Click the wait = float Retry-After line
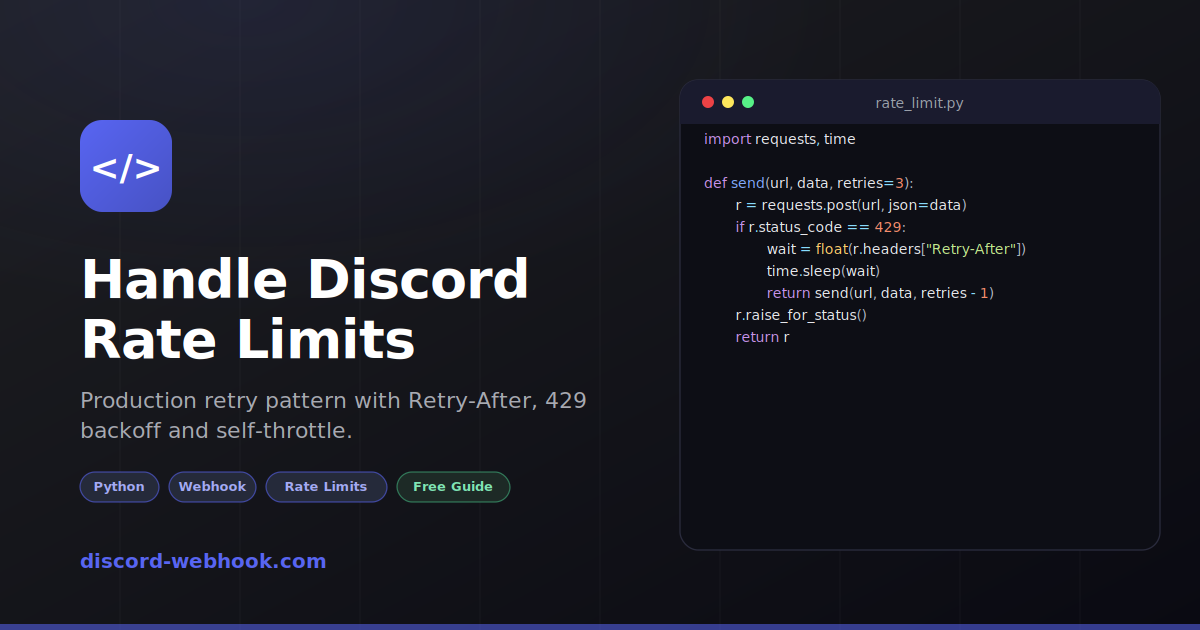The image size is (1200, 630). coord(897,249)
